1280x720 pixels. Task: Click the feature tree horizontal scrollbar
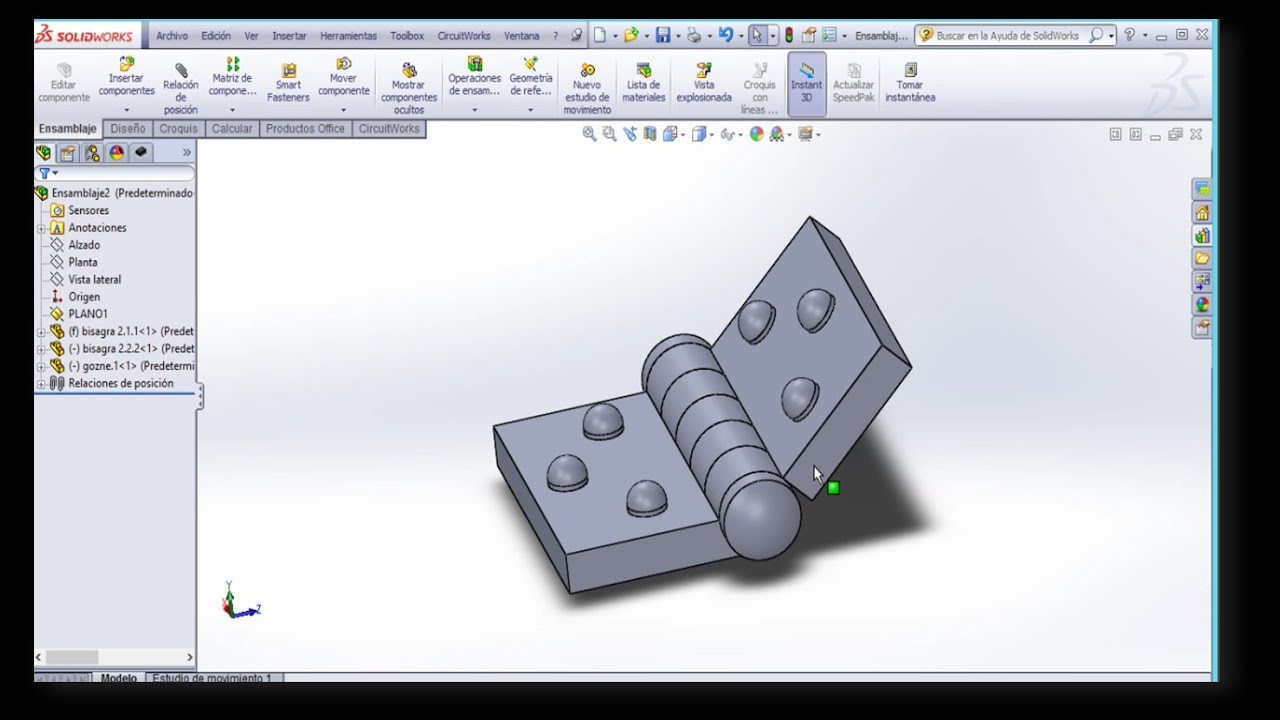click(x=115, y=657)
